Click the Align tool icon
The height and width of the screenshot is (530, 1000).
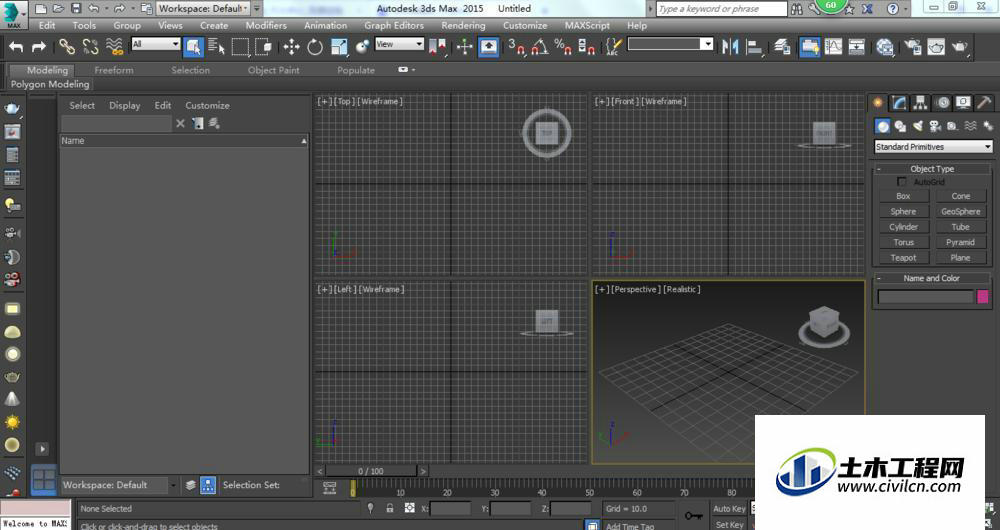755,47
